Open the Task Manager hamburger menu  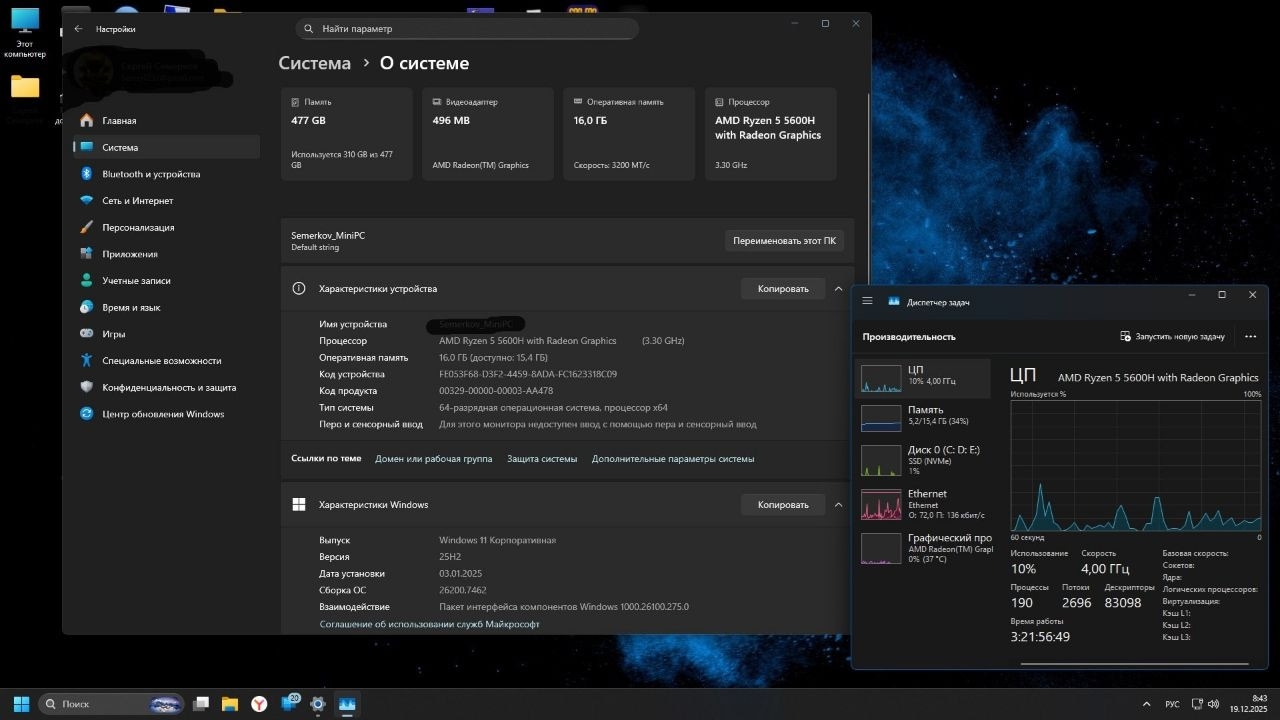pyautogui.click(x=867, y=301)
